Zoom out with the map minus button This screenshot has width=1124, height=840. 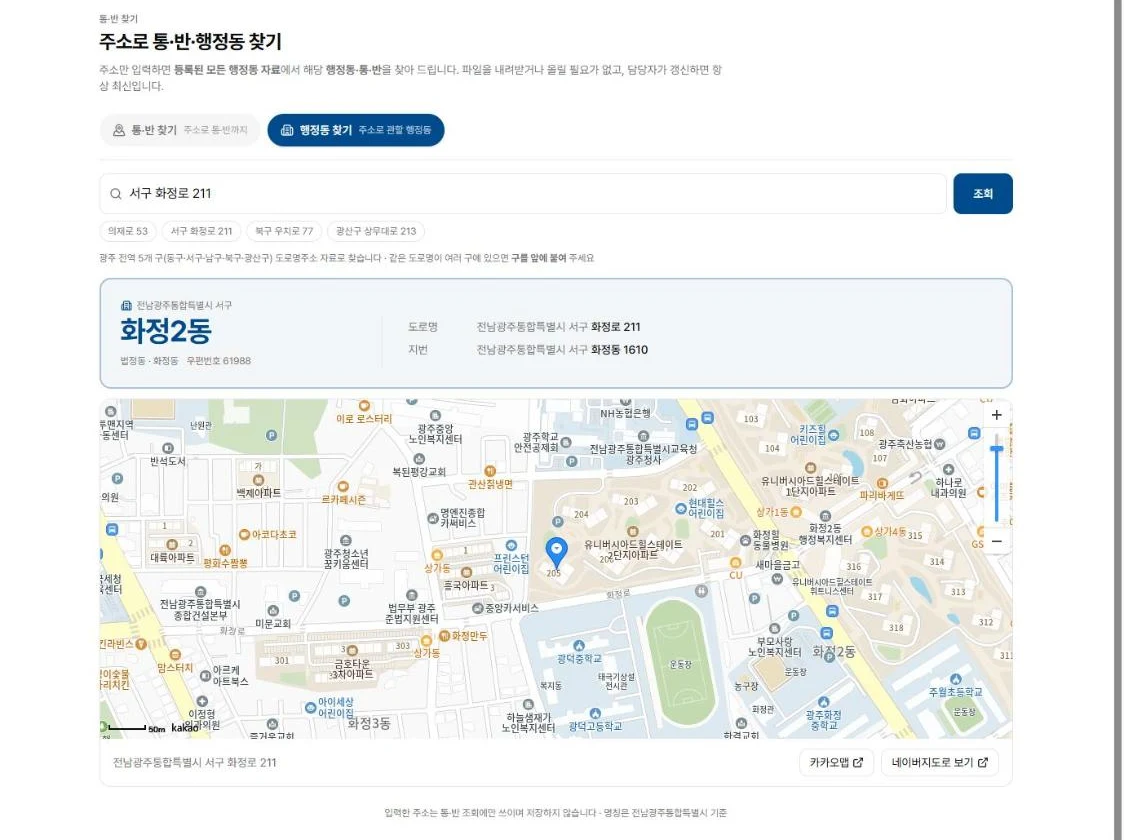[996, 541]
